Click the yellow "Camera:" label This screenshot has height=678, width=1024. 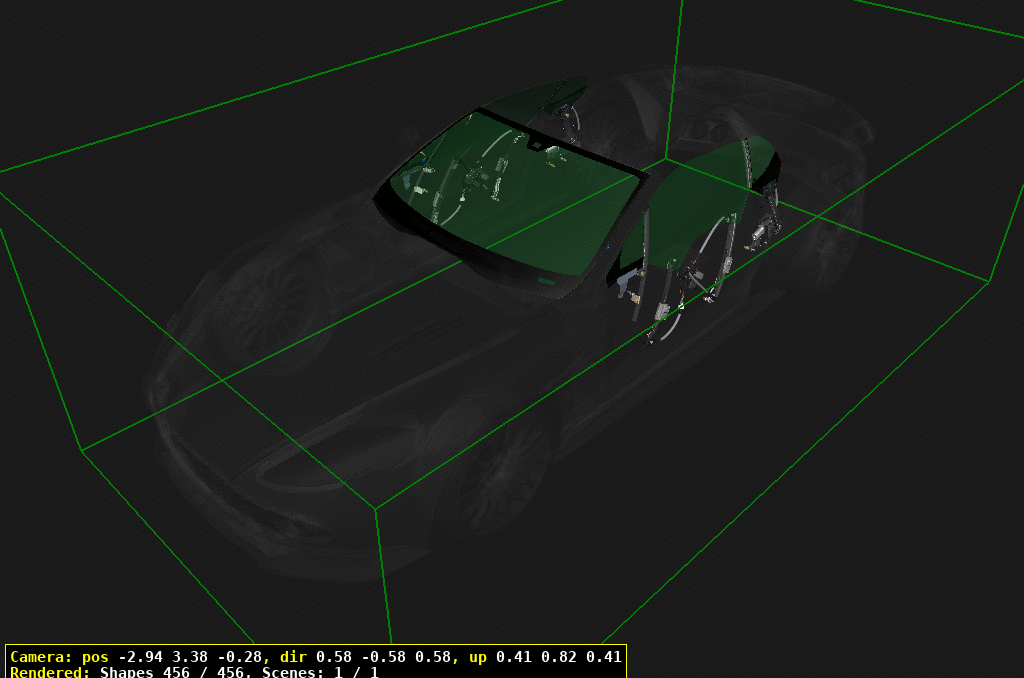42,657
